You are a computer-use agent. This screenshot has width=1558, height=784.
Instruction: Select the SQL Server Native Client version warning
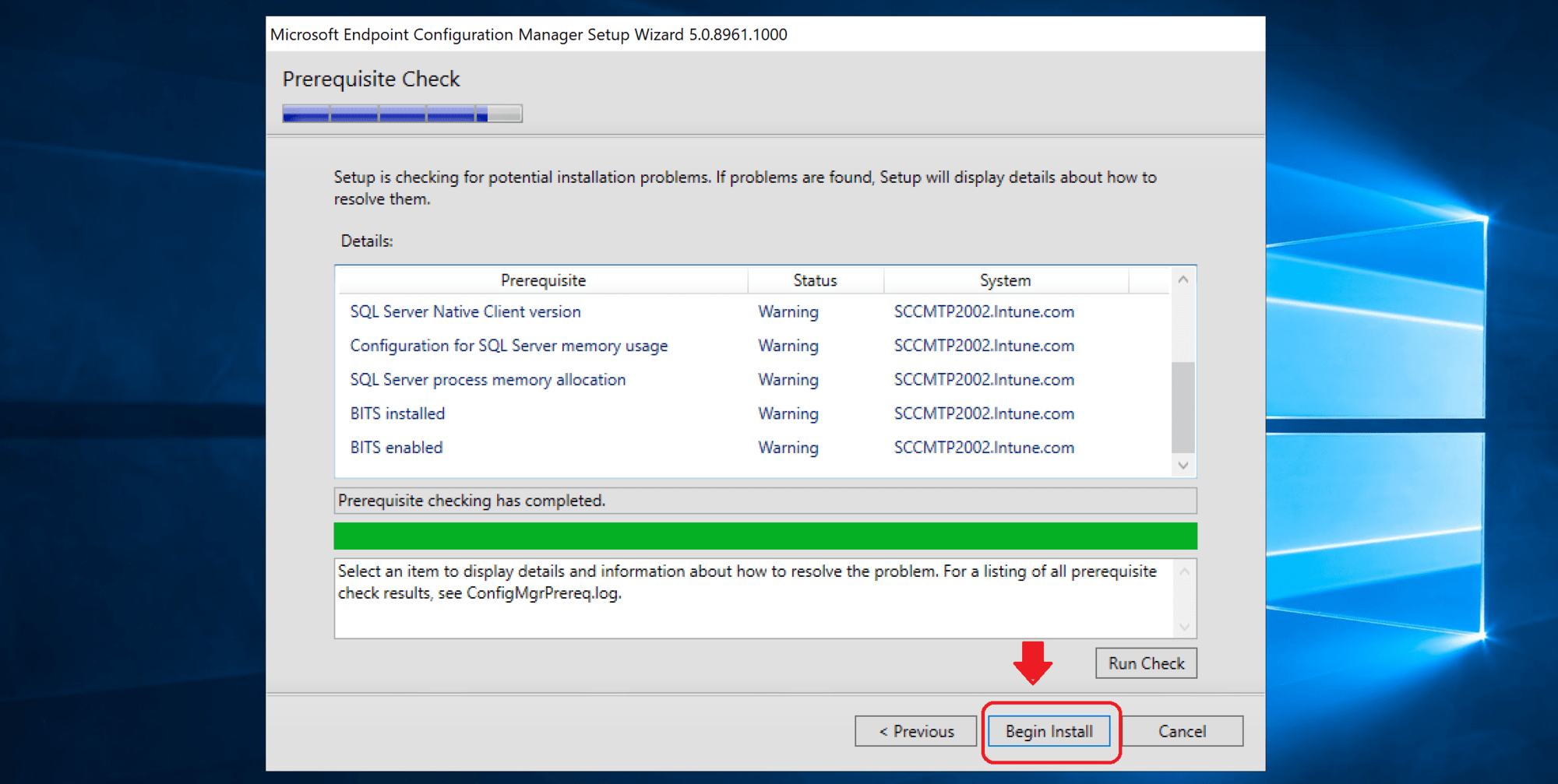click(465, 311)
